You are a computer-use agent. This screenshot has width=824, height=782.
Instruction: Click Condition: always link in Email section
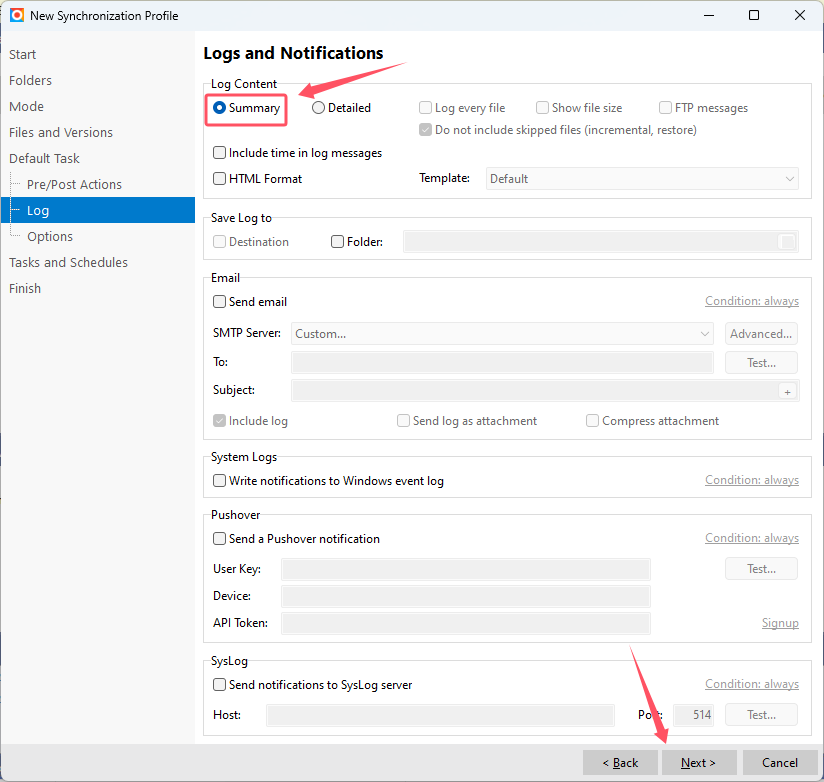pos(751,302)
